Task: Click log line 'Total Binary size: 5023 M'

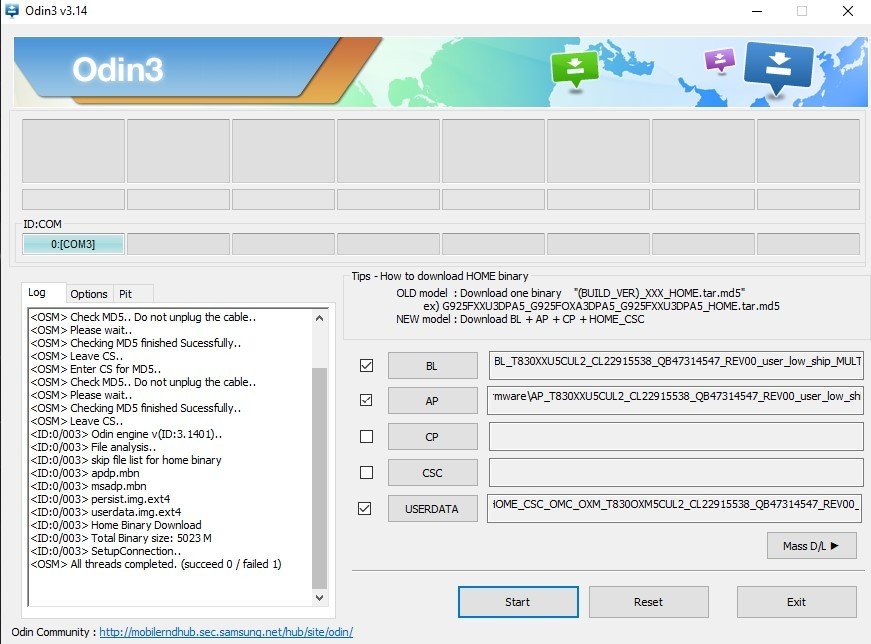Action: pos(121,538)
